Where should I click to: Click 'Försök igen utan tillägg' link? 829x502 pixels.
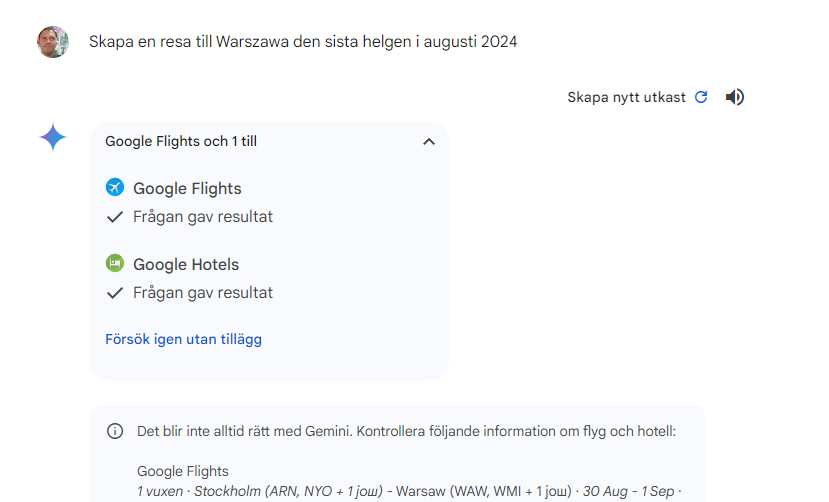[183, 339]
